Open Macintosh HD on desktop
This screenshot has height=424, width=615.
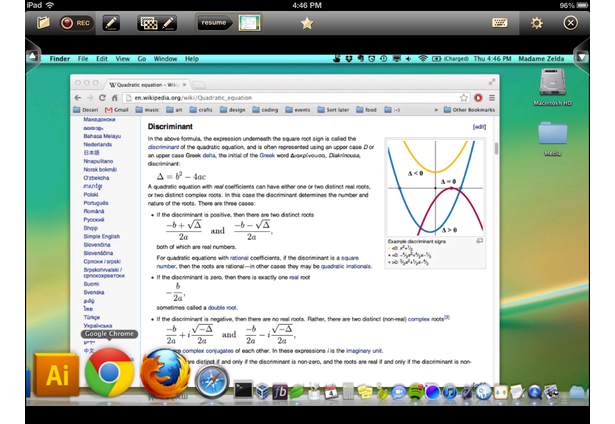click(552, 87)
